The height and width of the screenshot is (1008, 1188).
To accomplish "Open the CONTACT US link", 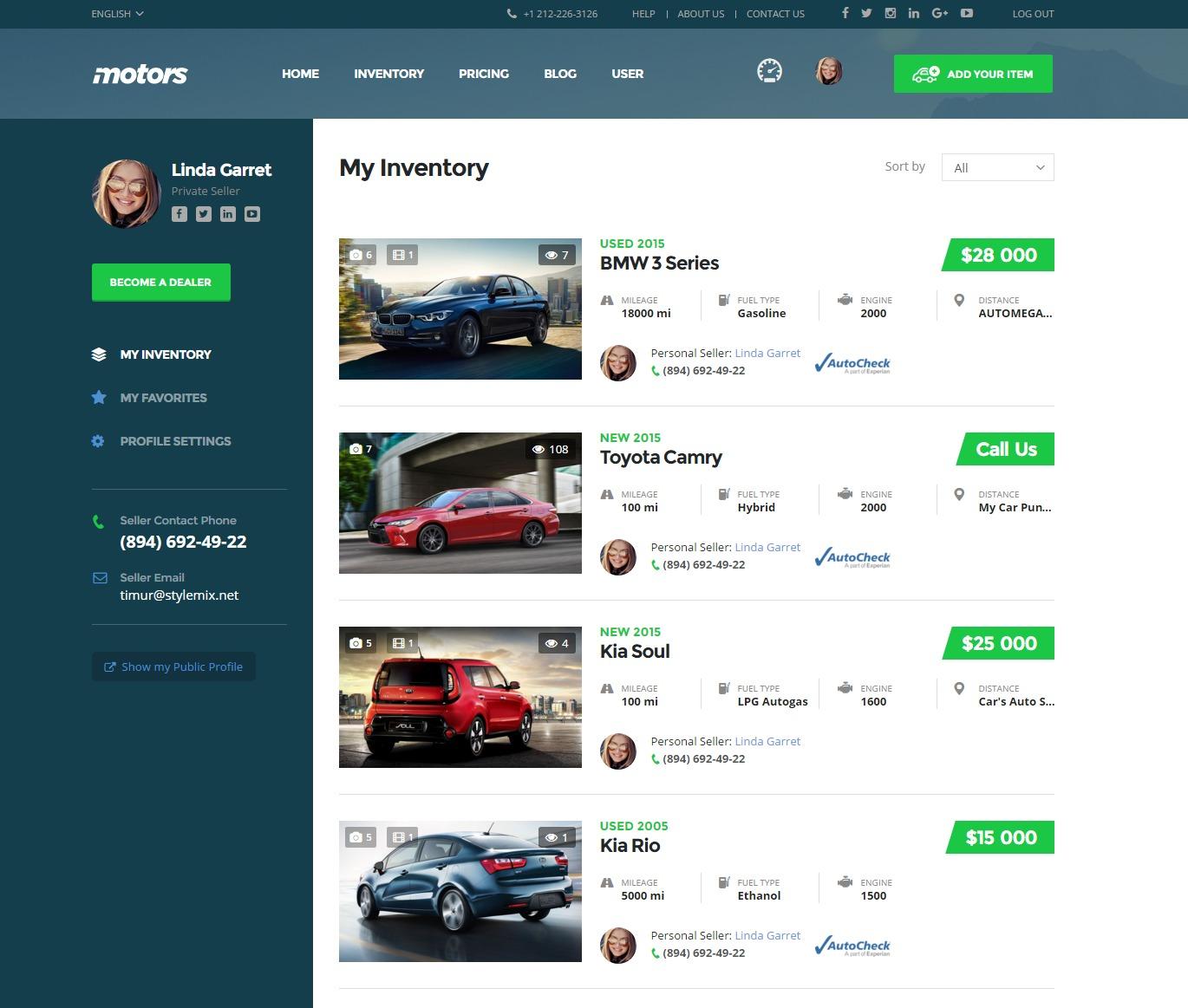I will (775, 14).
